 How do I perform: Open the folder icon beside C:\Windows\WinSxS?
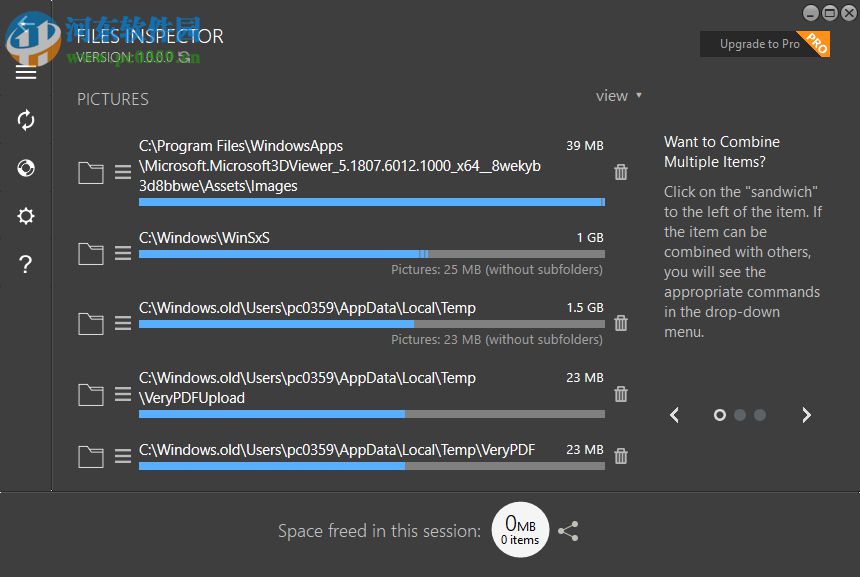click(x=90, y=253)
